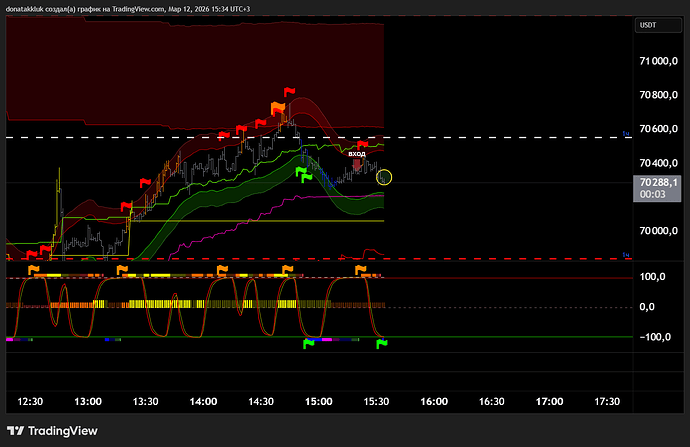Click the yellow circle marker on the last candle
Viewport: 690px width, 447px height.
(x=385, y=177)
